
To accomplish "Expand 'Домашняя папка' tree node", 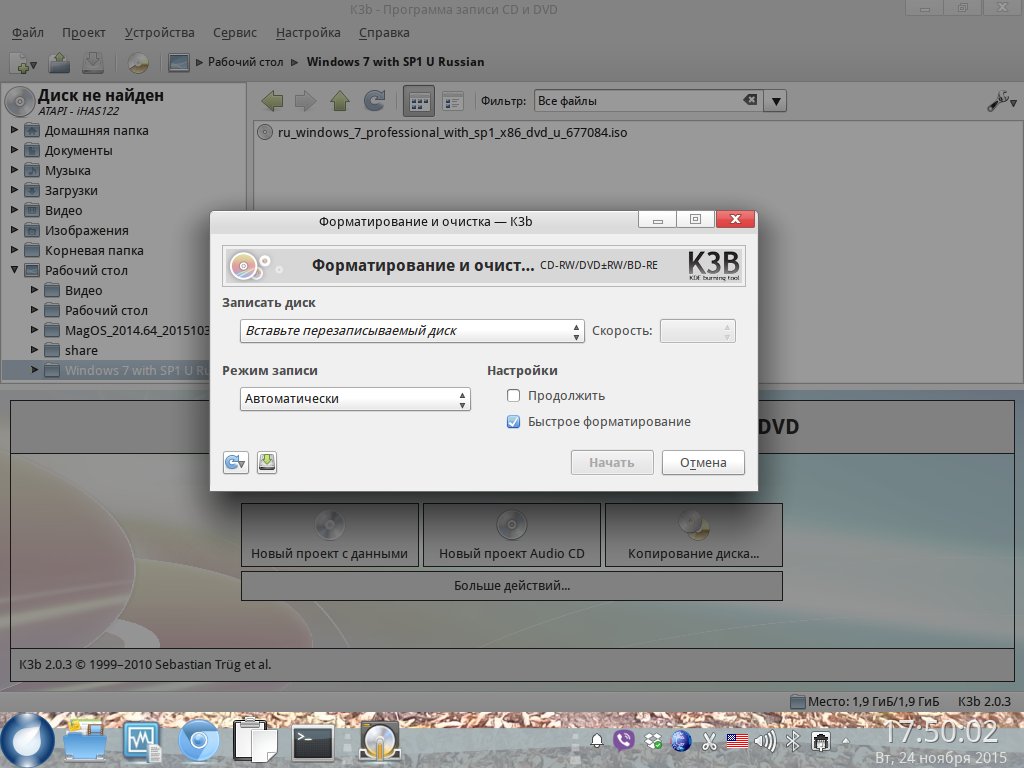I will pyautogui.click(x=14, y=130).
